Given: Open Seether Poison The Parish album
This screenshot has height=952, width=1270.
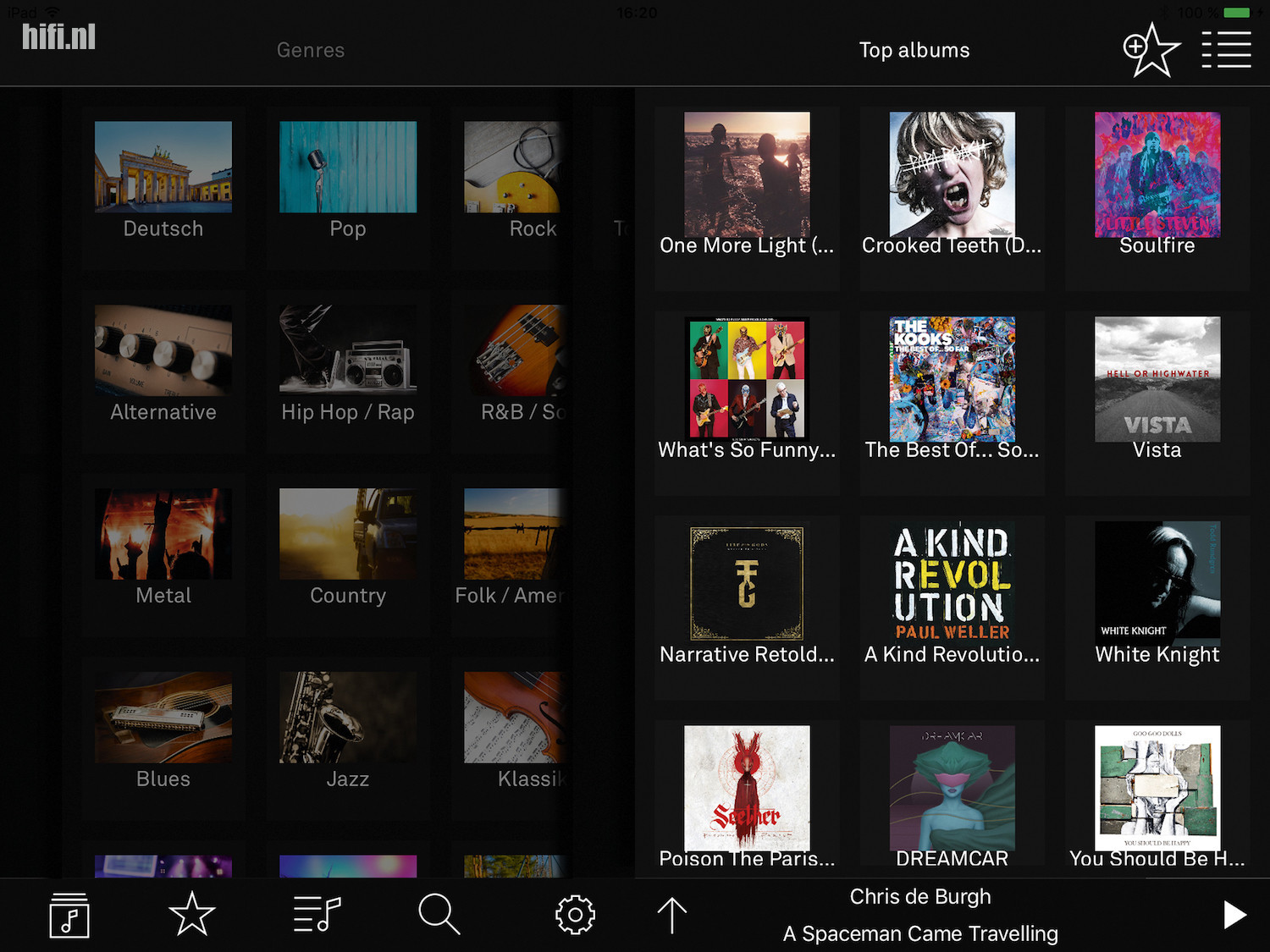Looking at the screenshot, I should pyautogui.click(x=747, y=798).
